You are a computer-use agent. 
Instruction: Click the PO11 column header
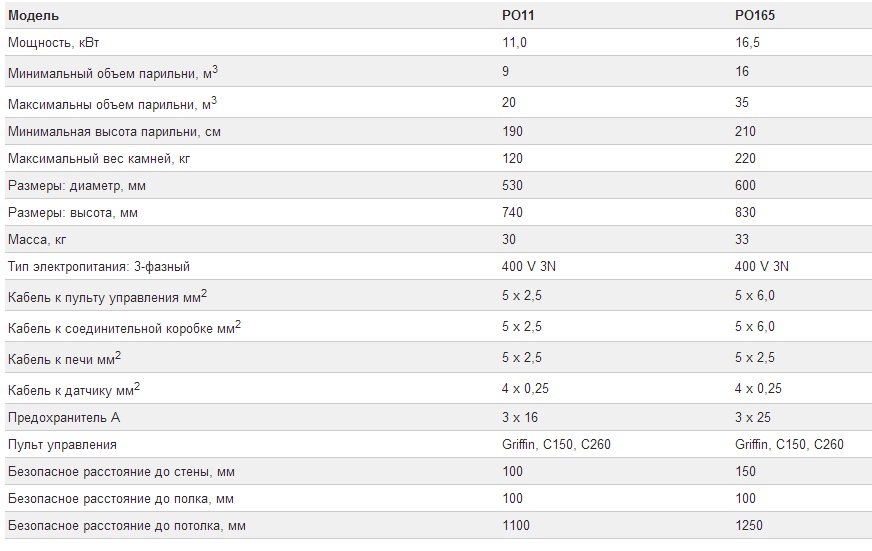click(518, 16)
